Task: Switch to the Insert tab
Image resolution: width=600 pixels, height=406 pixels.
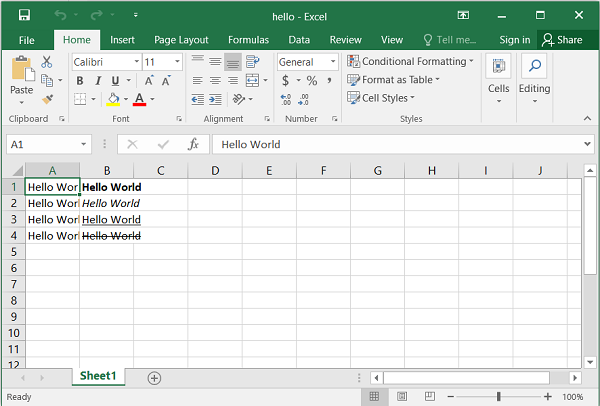Action: click(x=123, y=40)
